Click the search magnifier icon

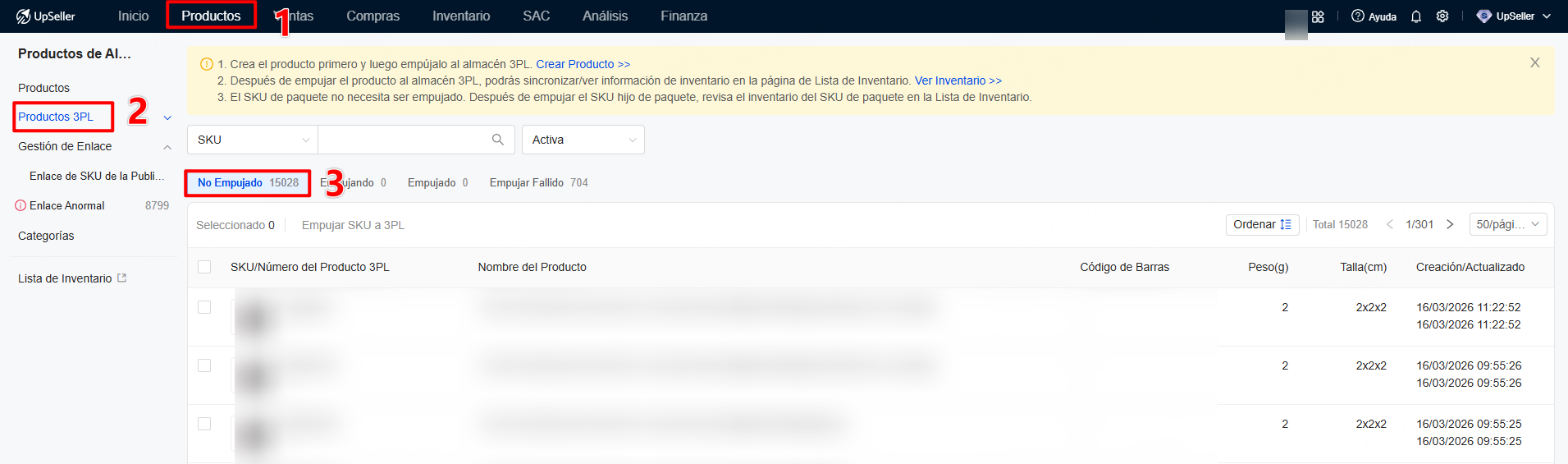point(497,140)
